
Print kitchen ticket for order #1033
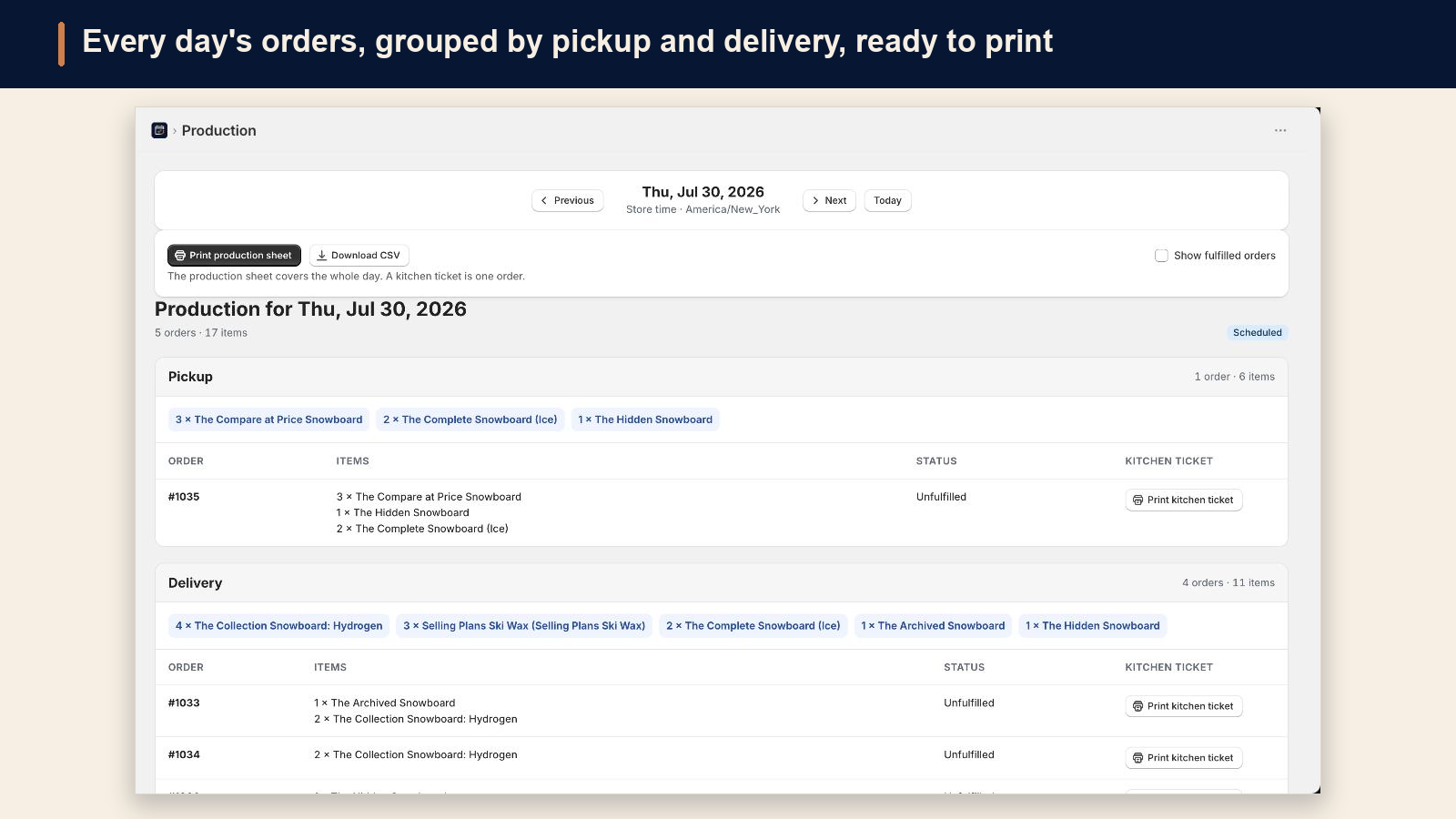(1183, 706)
